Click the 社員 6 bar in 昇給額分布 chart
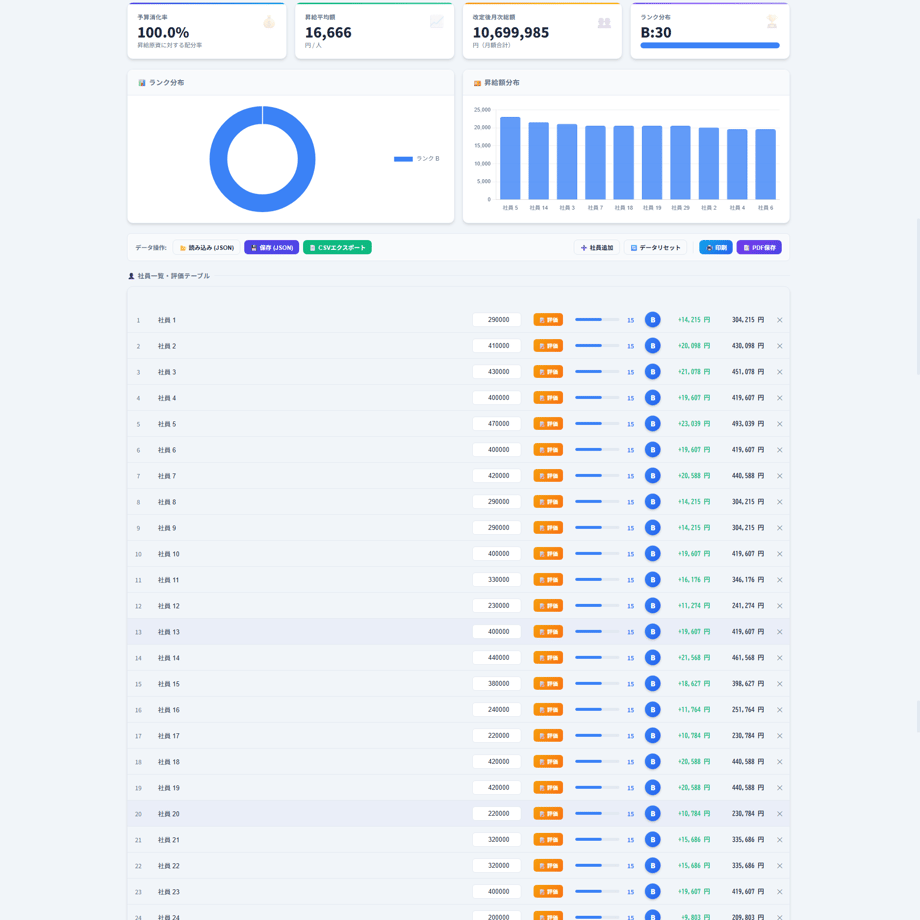 765,164
